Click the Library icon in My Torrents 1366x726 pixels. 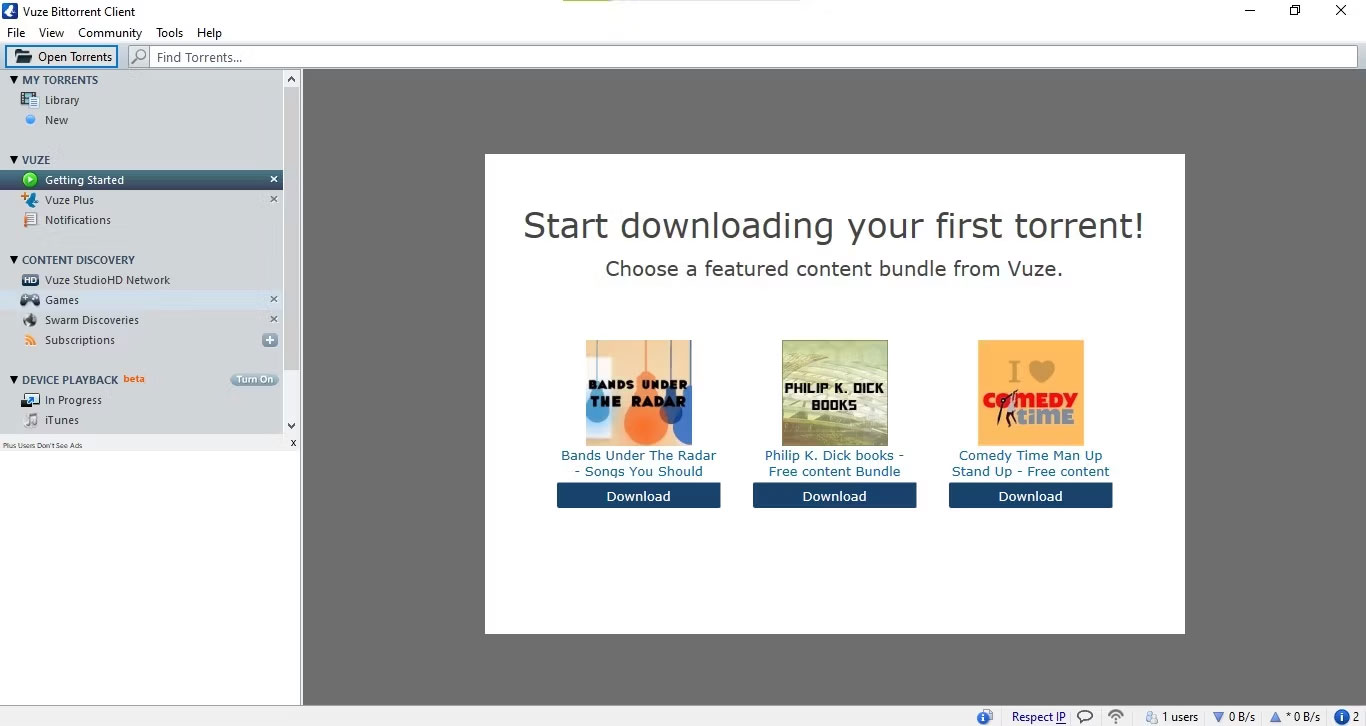coord(30,100)
